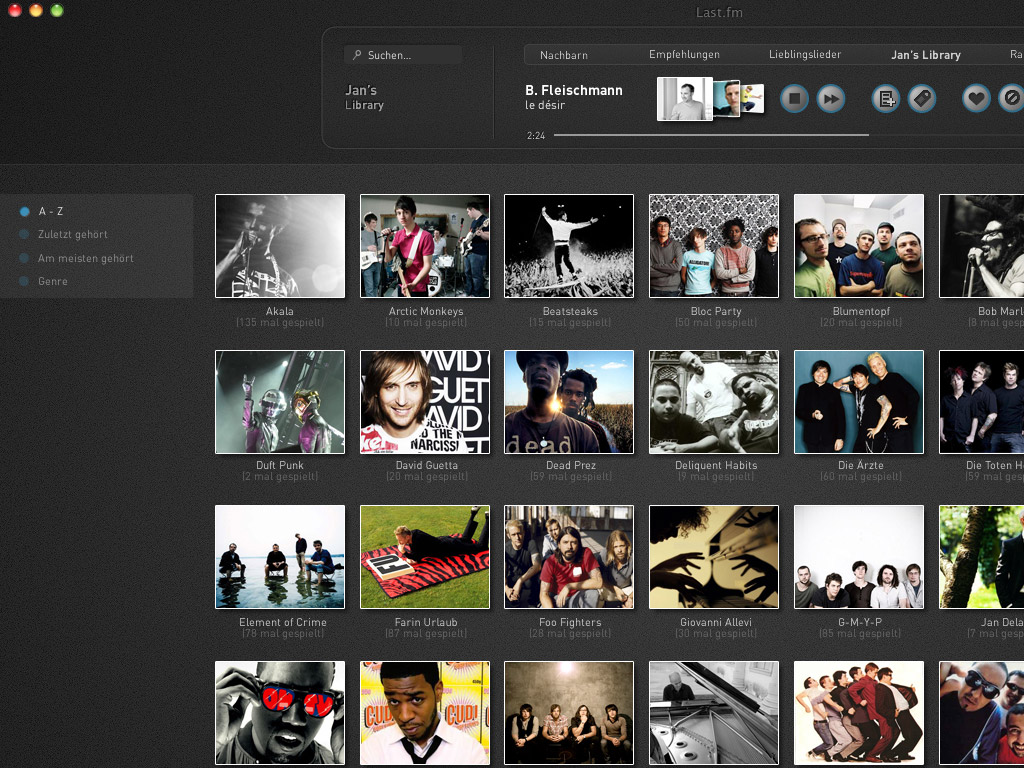Viewport: 1024px width, 768px height.
Task: Click Element of Crime's 78 mal gespielt count
Action: (282, 633)
